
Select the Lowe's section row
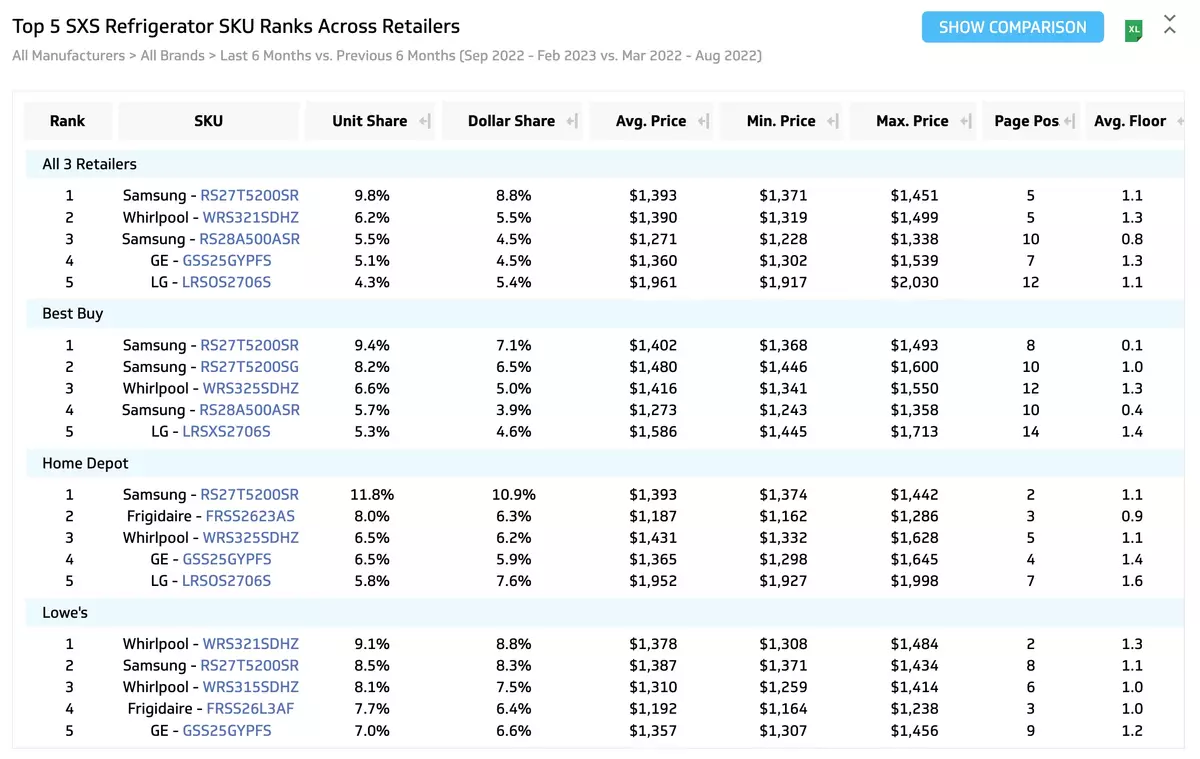pyautogui.click(x=603, y=612)
